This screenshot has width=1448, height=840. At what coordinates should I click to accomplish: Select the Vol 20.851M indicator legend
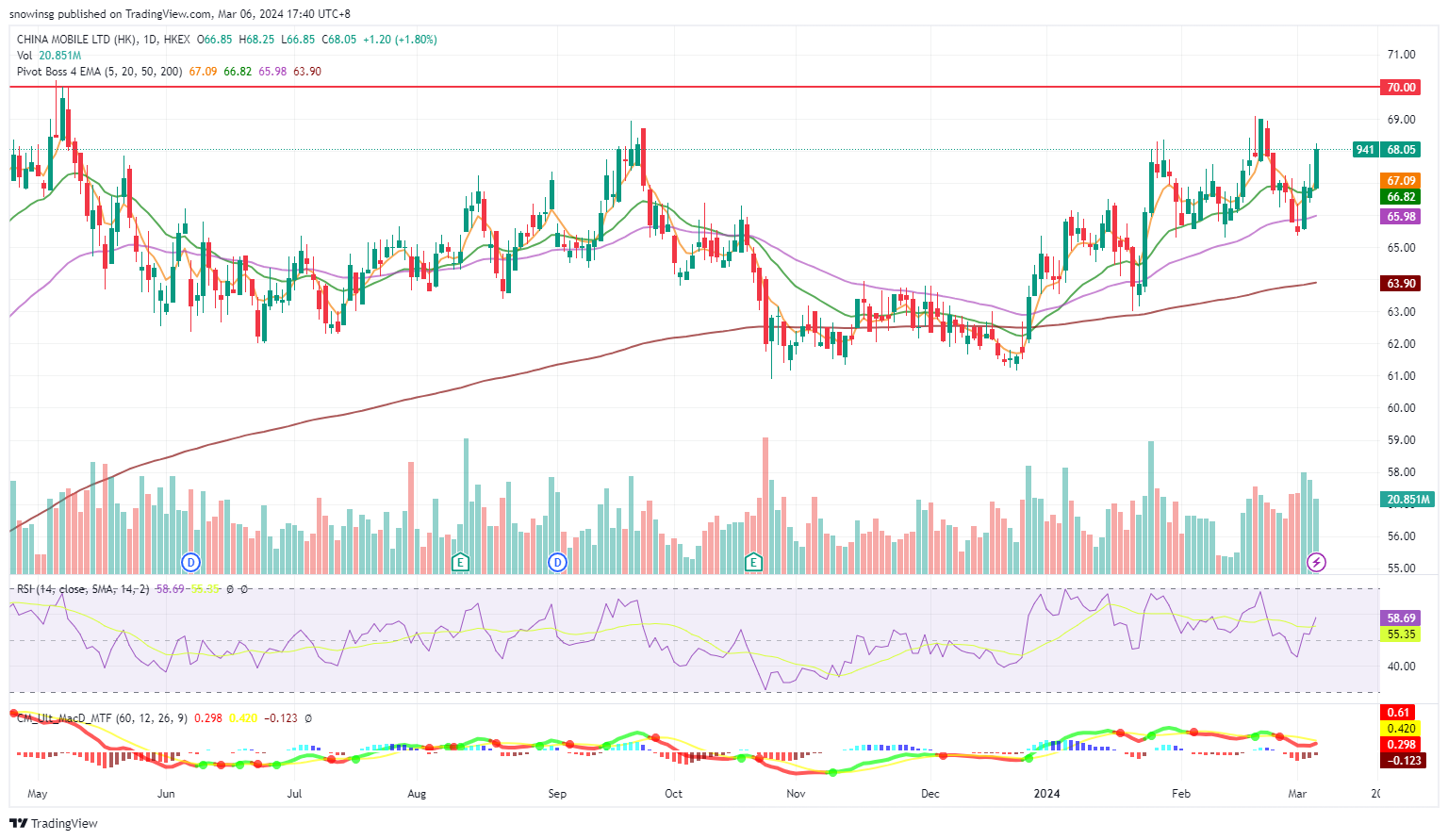click(x=49, y=56)
